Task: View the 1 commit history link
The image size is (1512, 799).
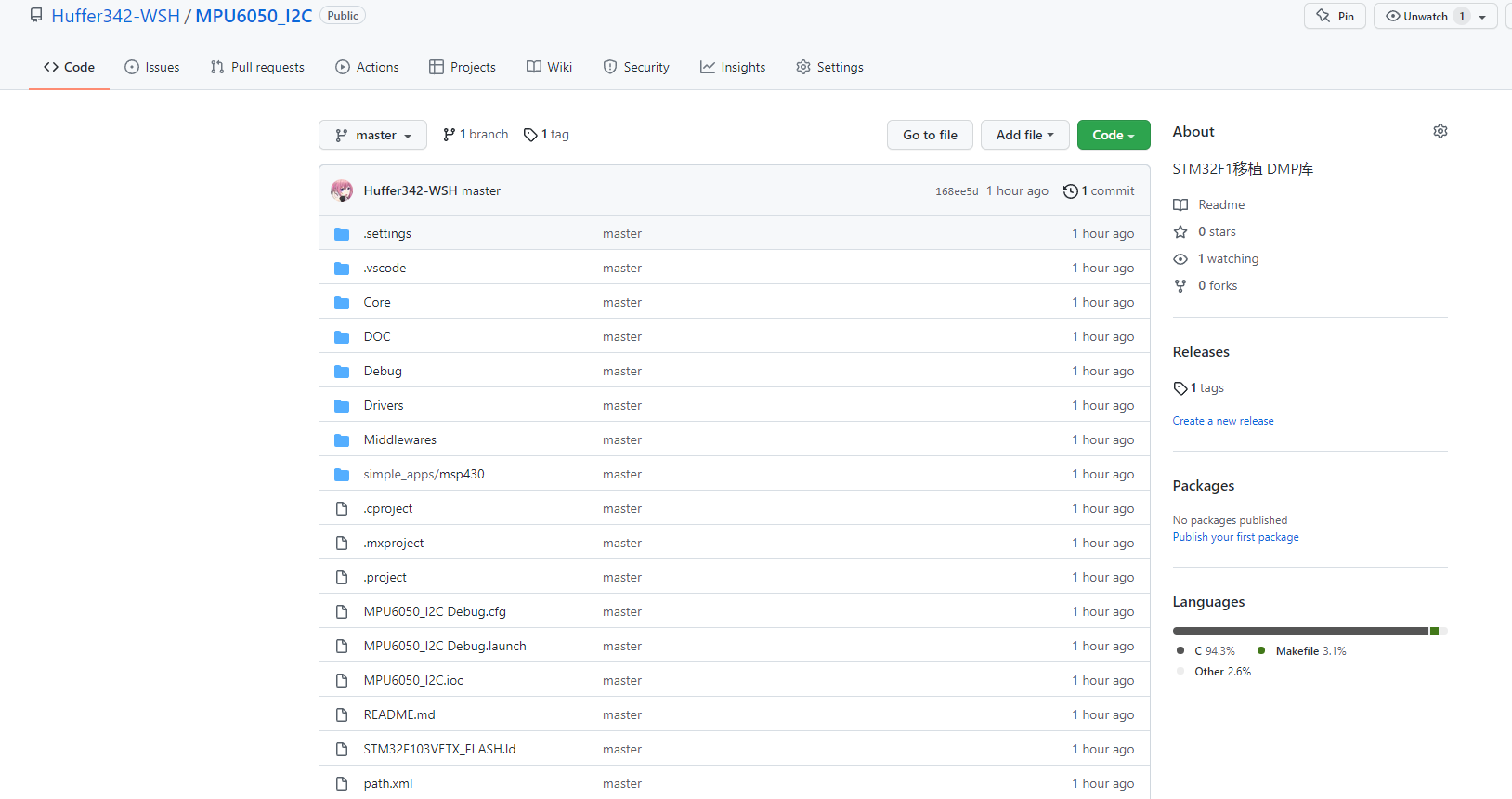Action: 1099,190
